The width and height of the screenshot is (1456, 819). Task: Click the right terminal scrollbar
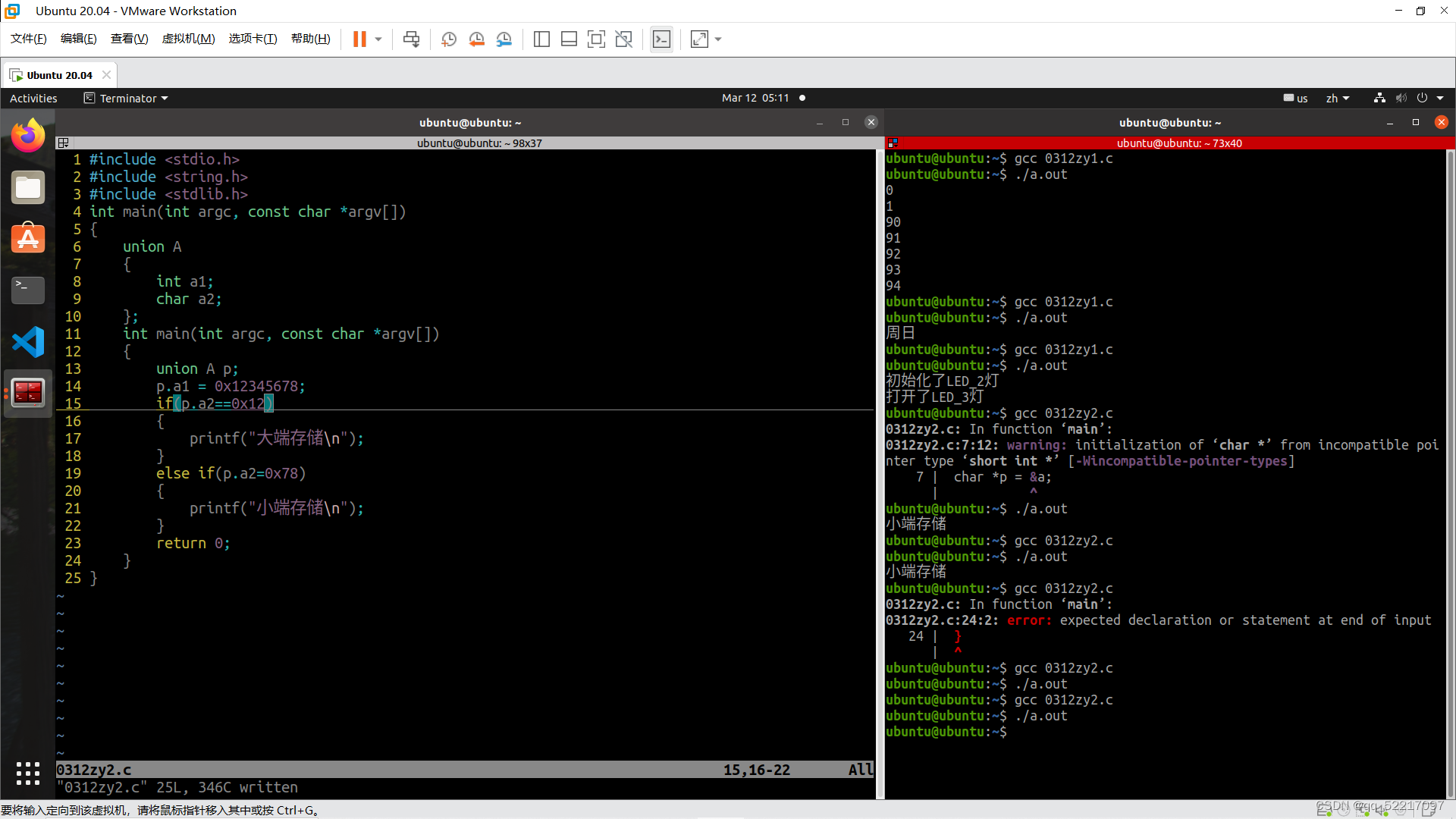[x=1450, y=470]
